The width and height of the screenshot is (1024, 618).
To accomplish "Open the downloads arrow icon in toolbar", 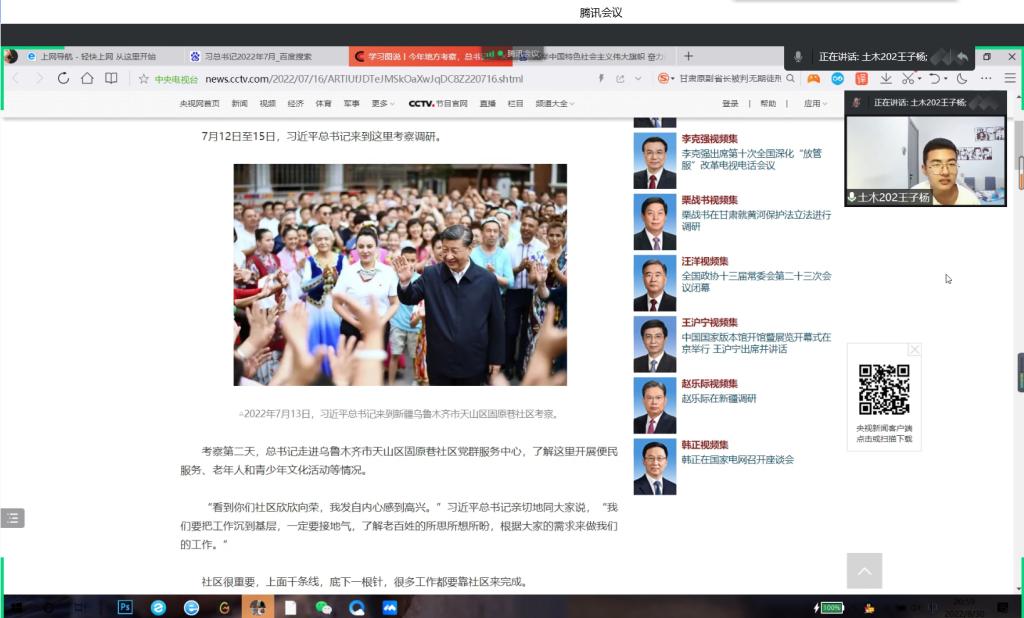I will pos(886,79).
